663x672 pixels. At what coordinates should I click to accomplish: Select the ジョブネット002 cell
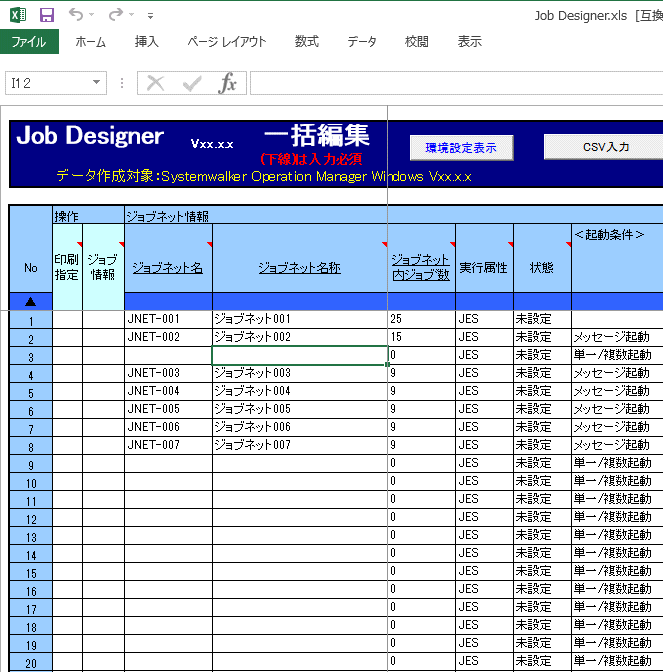point(300,337)
